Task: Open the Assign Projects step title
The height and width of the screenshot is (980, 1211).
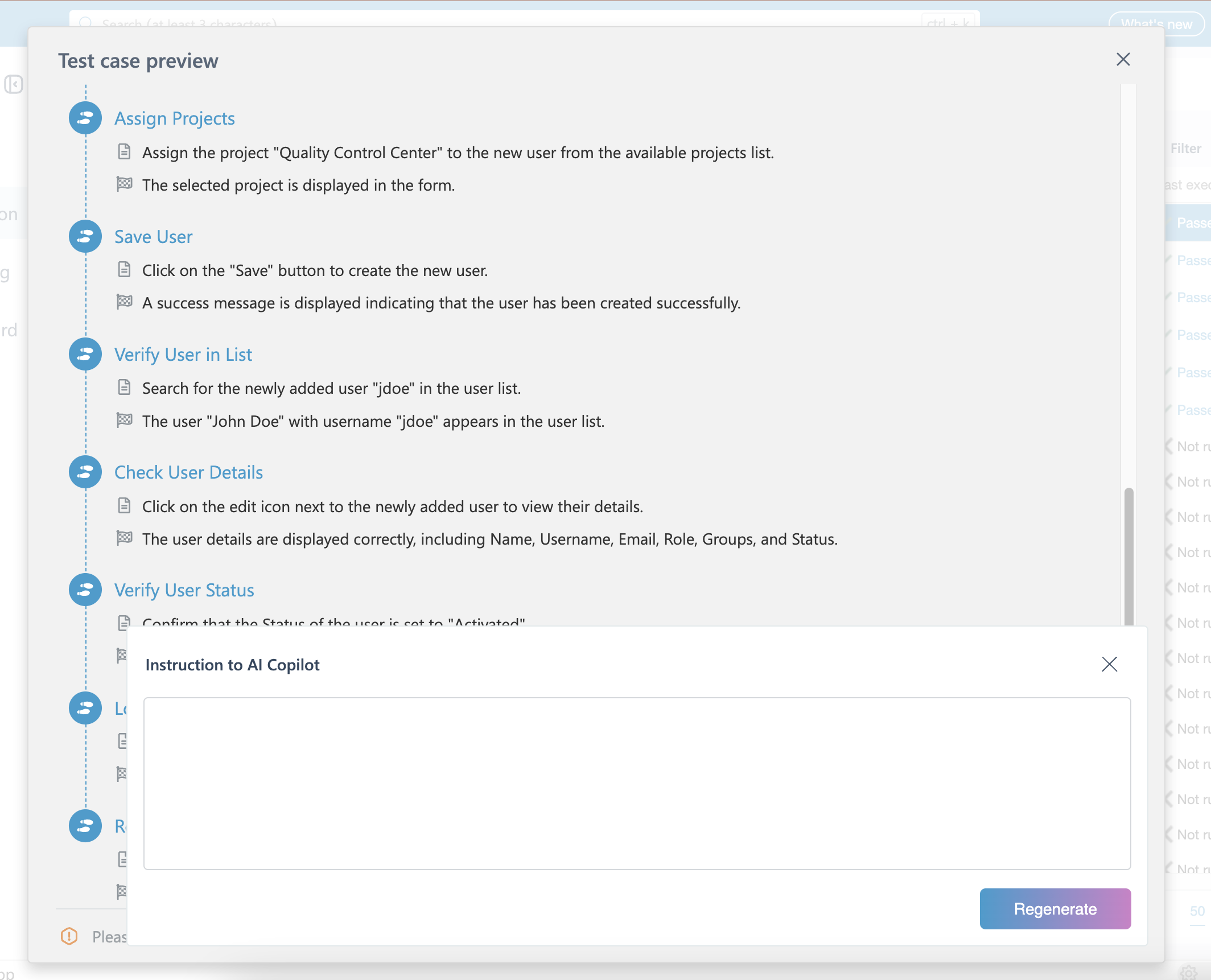Action: coord(174,118)
